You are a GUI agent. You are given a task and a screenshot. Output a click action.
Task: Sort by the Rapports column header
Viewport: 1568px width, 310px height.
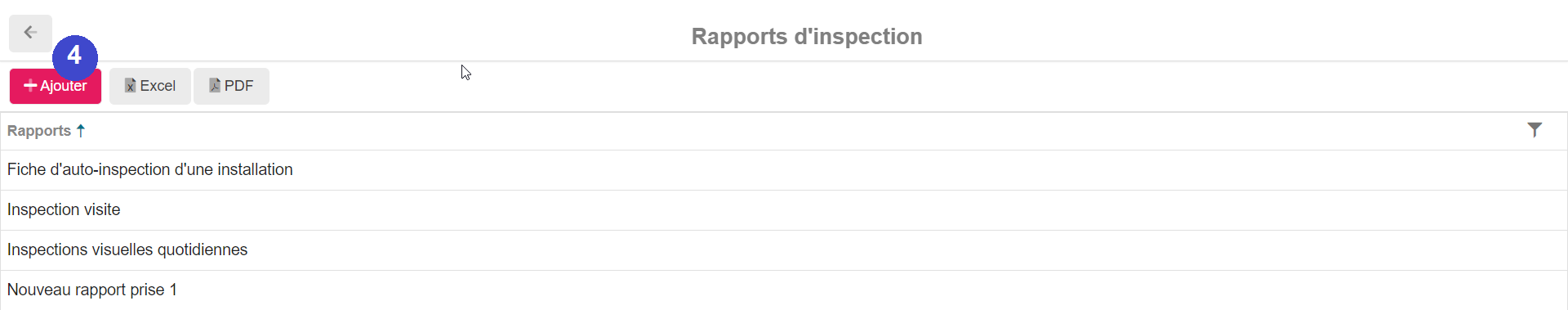coord(39,131)
